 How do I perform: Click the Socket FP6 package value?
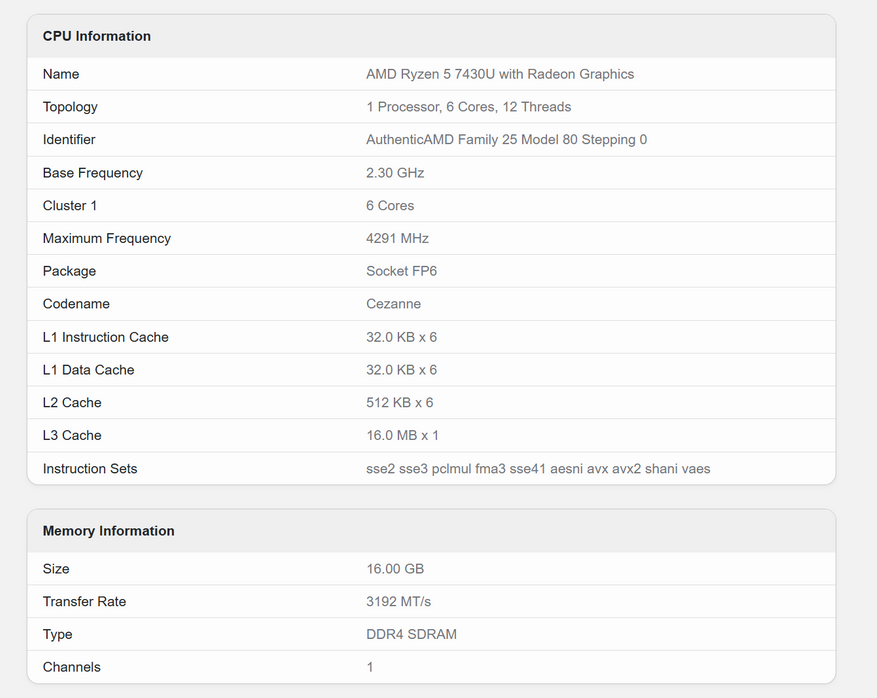coord(401,271)
